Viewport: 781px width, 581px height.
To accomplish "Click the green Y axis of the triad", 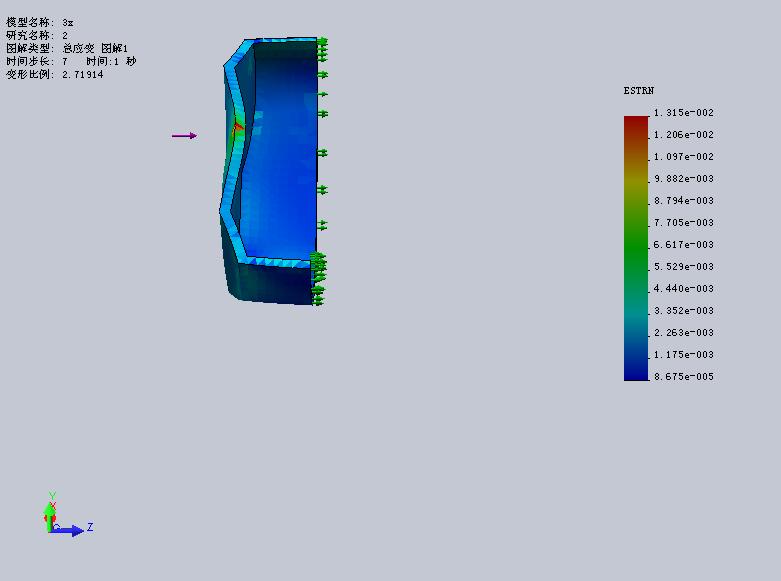I will (49, 516).
